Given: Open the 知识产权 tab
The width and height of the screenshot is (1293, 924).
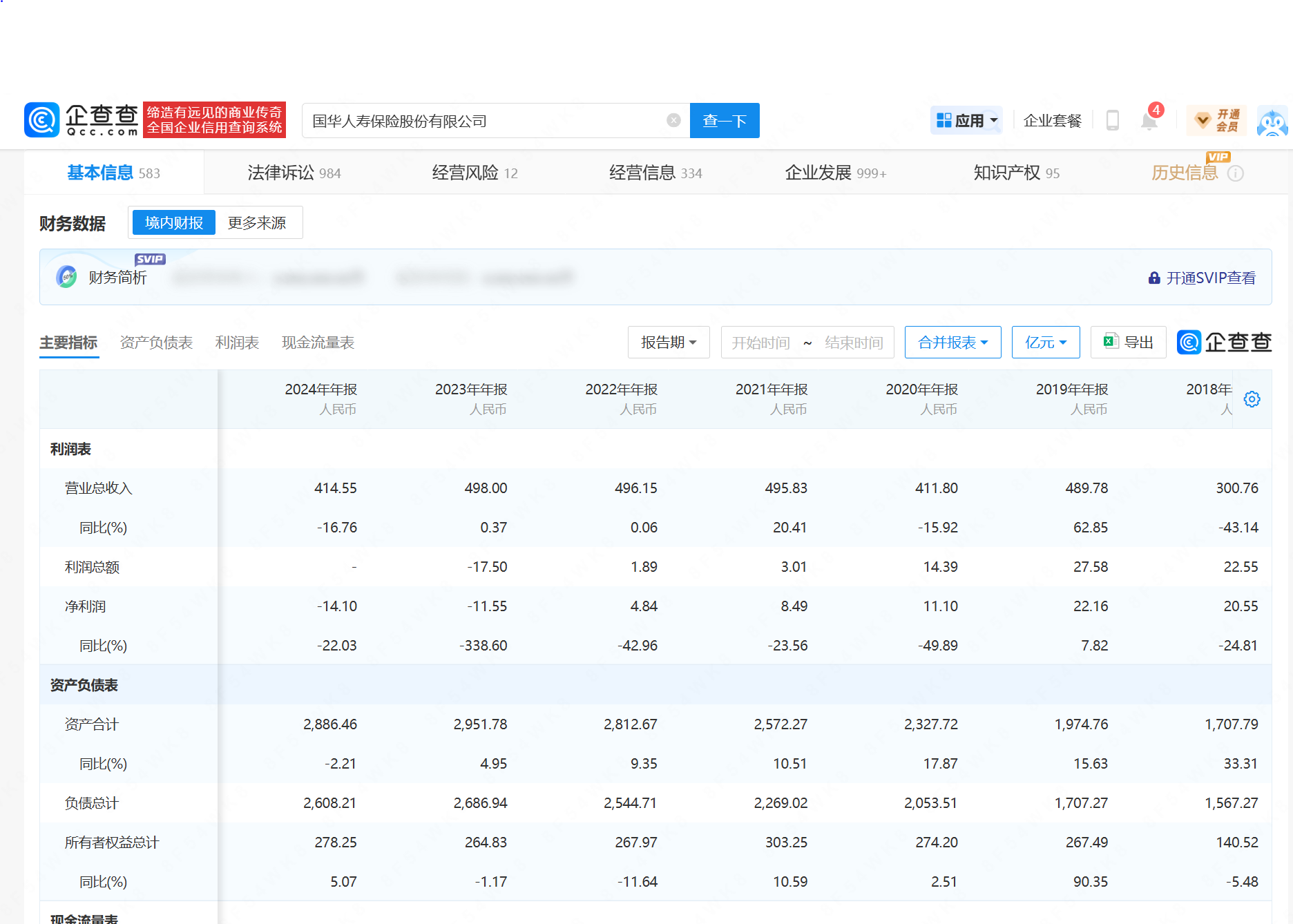Looking at the screenshot, I should pos(1016,173).
